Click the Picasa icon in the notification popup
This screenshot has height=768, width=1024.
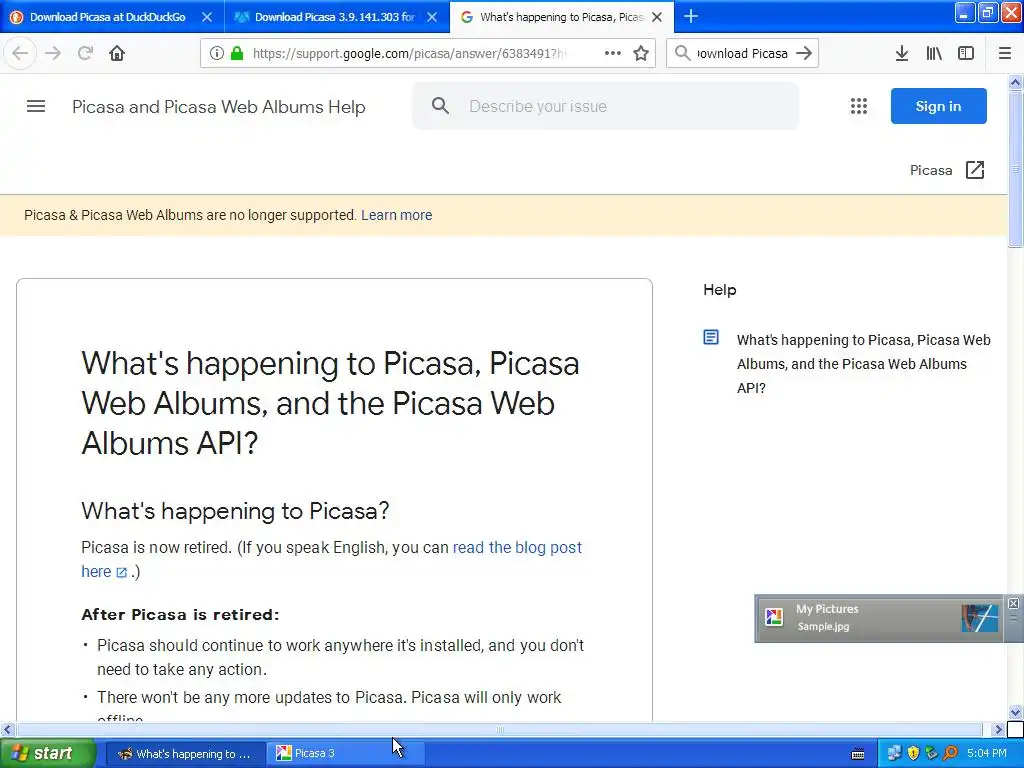[x=774, y=618]
